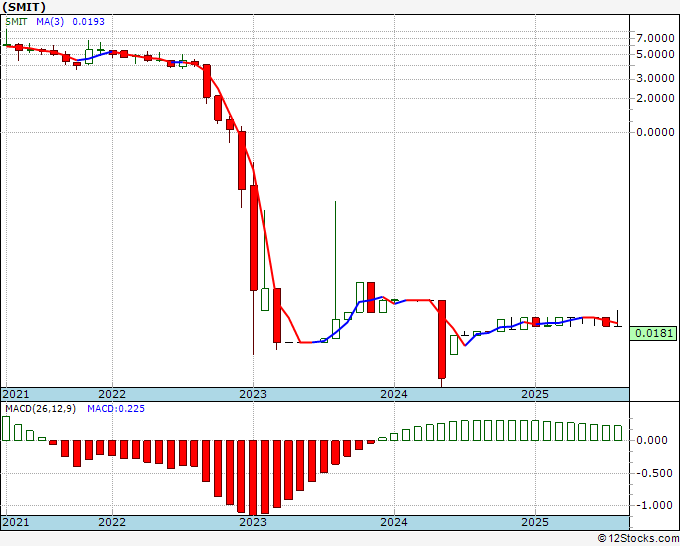Click 2023 on the price chart timeline
680x546 pixels.
coord(253,394)
